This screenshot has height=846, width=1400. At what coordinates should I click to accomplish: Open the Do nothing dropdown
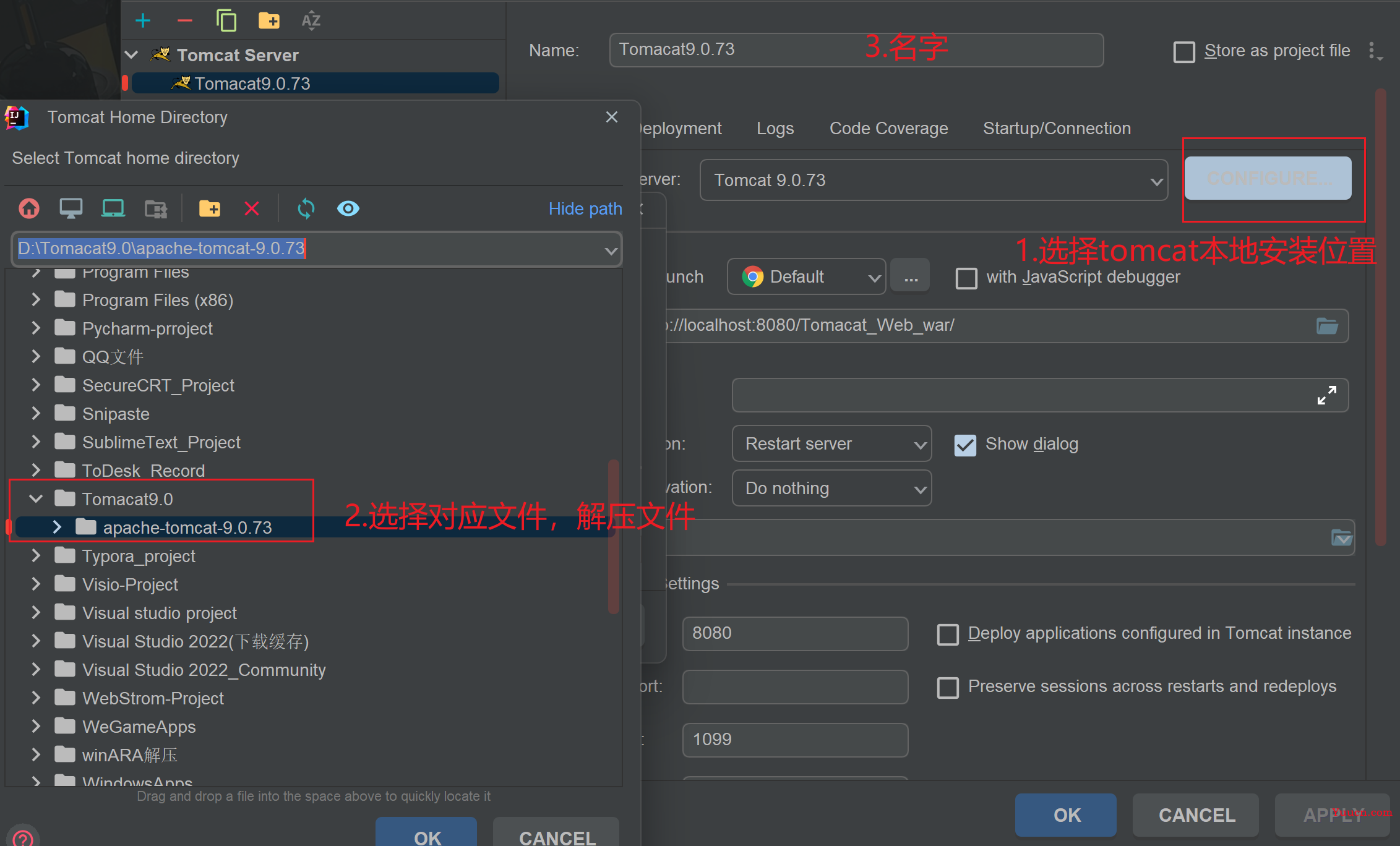[831, 488]
